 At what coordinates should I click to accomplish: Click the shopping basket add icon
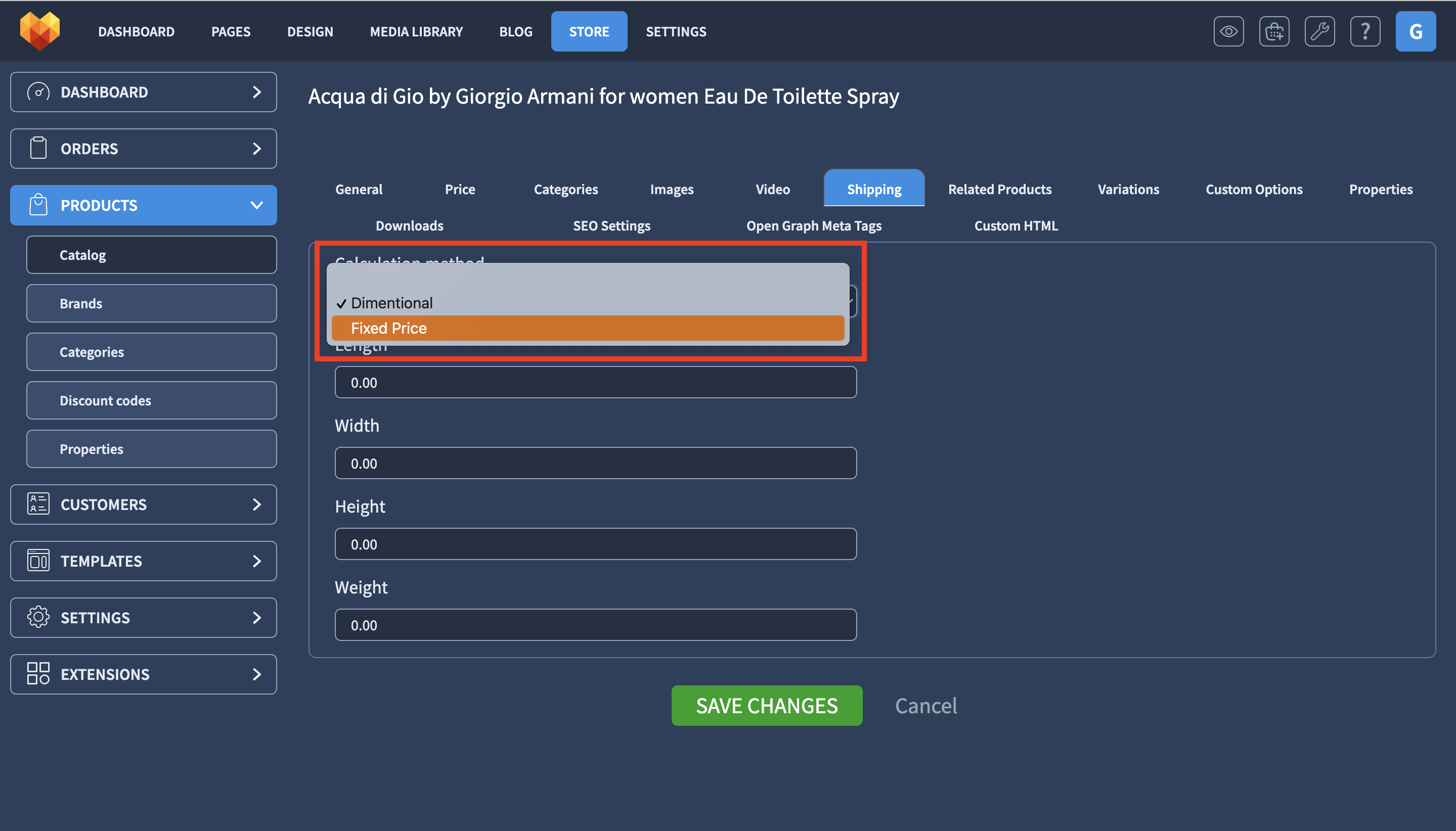[x=1274, y=31]
